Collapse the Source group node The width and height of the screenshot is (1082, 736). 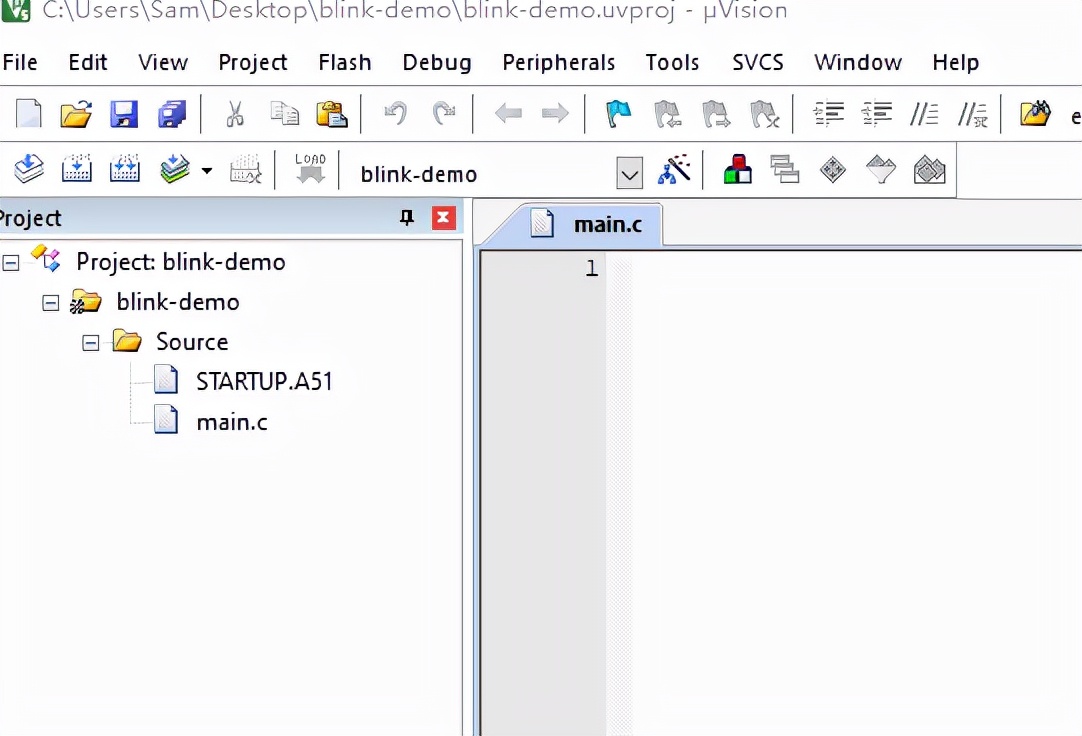point(90,343)
